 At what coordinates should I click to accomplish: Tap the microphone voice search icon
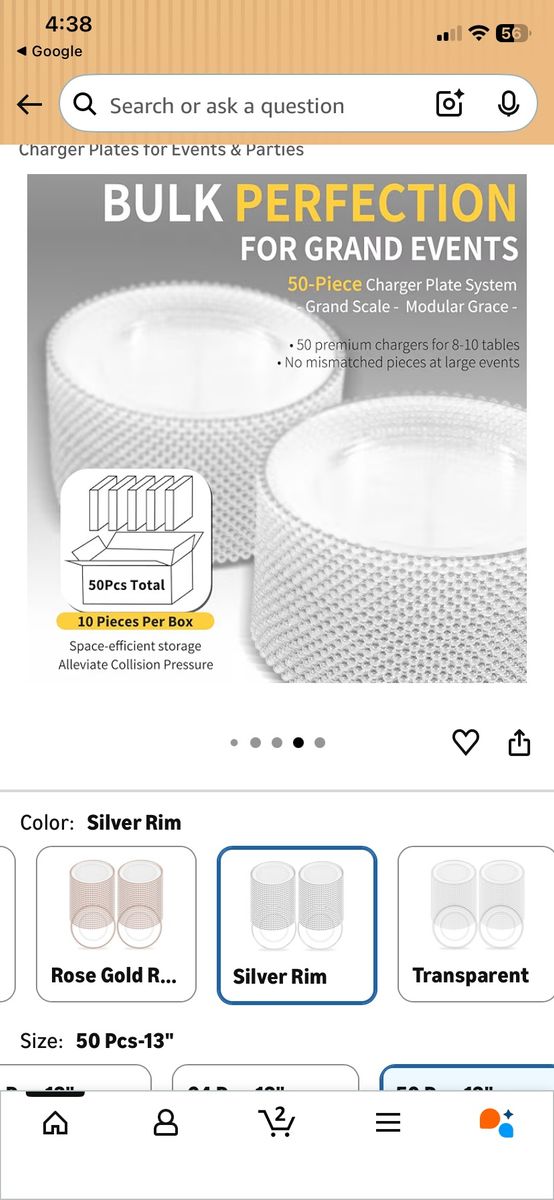click(x=508, y=104)
